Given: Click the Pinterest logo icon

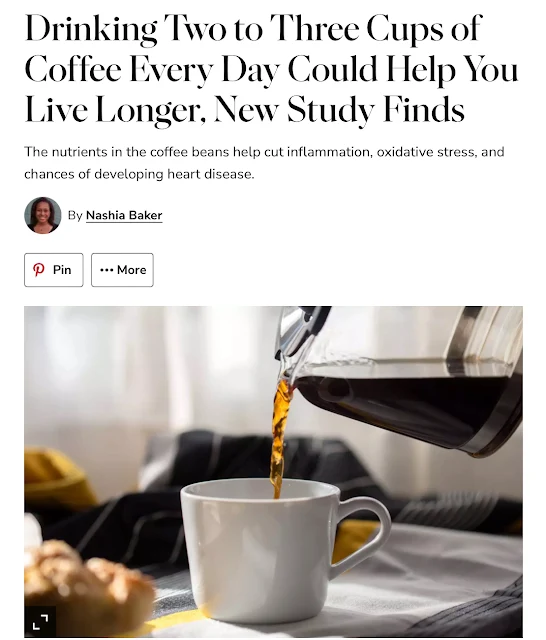Looking at the screenshot, I should 38,270.
